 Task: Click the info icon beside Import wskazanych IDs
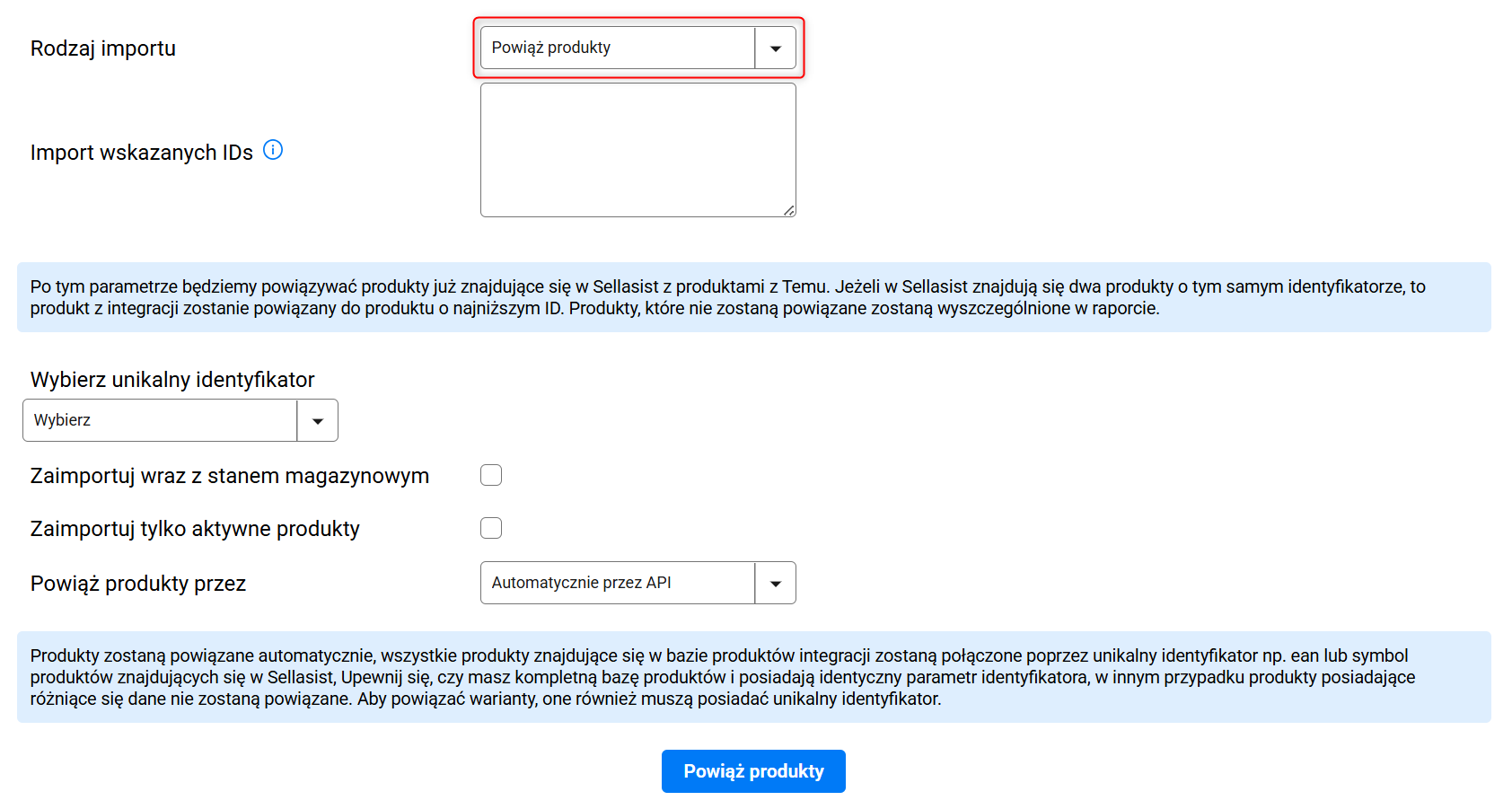coord(273,150)
